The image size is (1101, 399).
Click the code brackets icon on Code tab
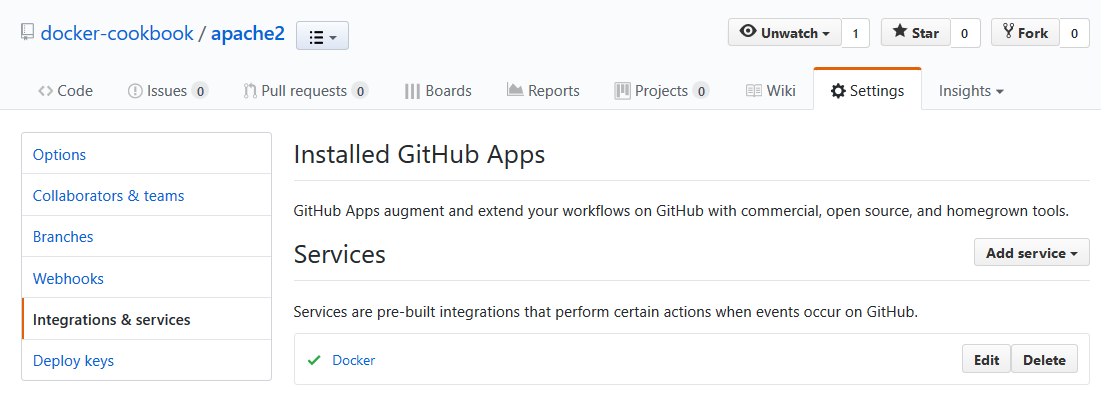tap(46, 91)
